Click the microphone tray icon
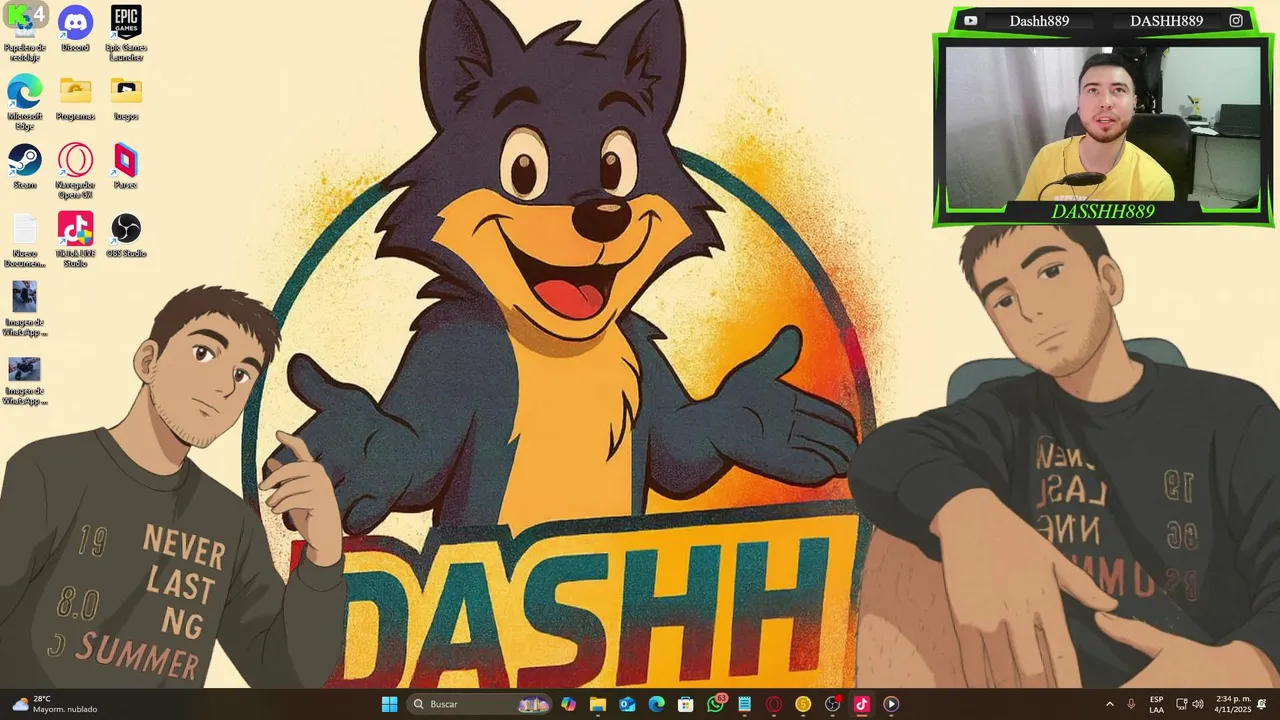The image size is (1280, 720). pos(1131,704)
